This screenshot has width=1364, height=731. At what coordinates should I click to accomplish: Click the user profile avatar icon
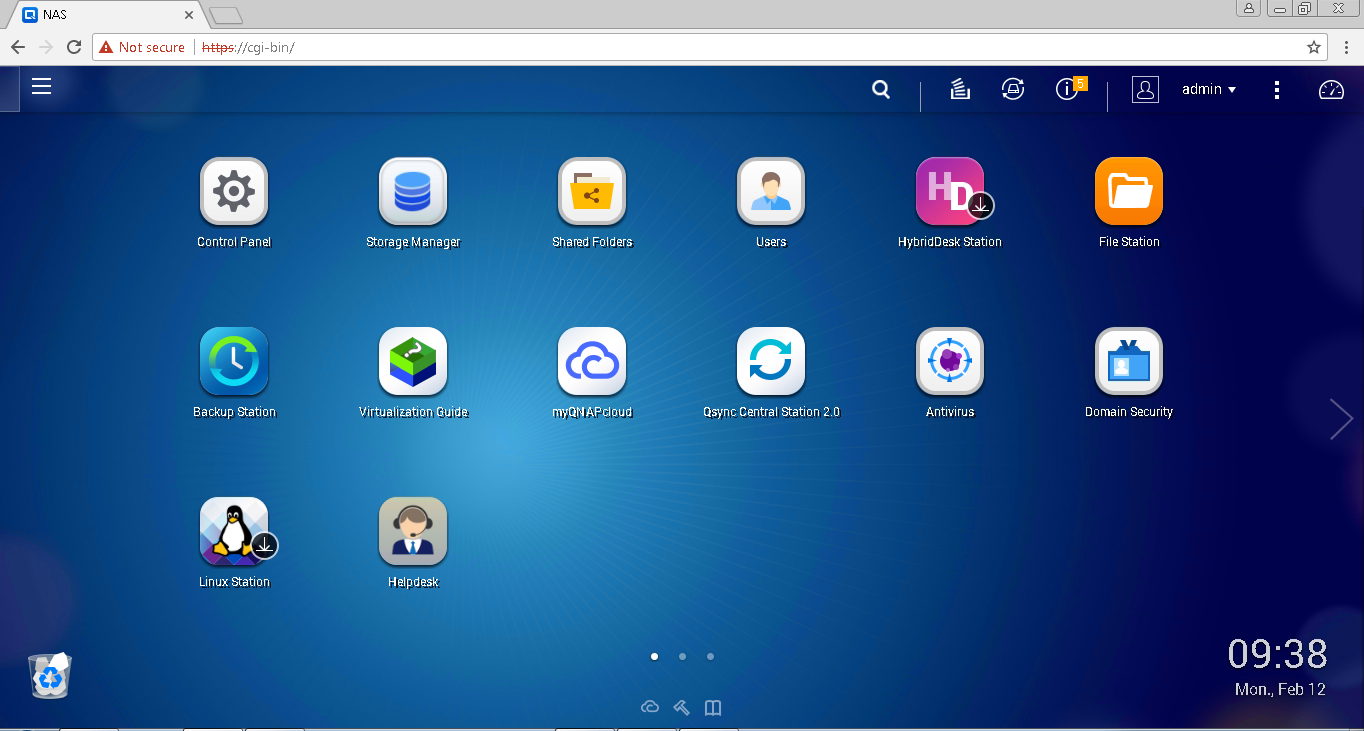[x=1145, y=89]
